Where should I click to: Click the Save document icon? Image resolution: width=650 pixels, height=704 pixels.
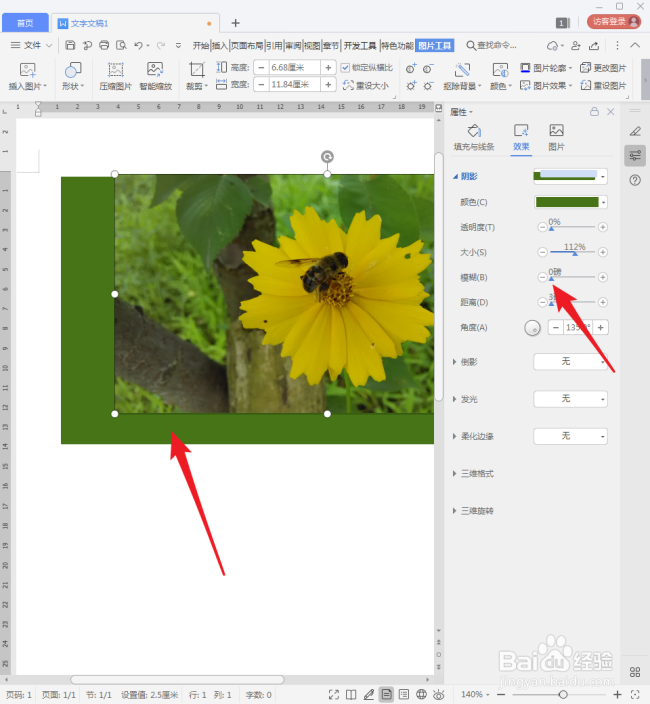[70, 45]
